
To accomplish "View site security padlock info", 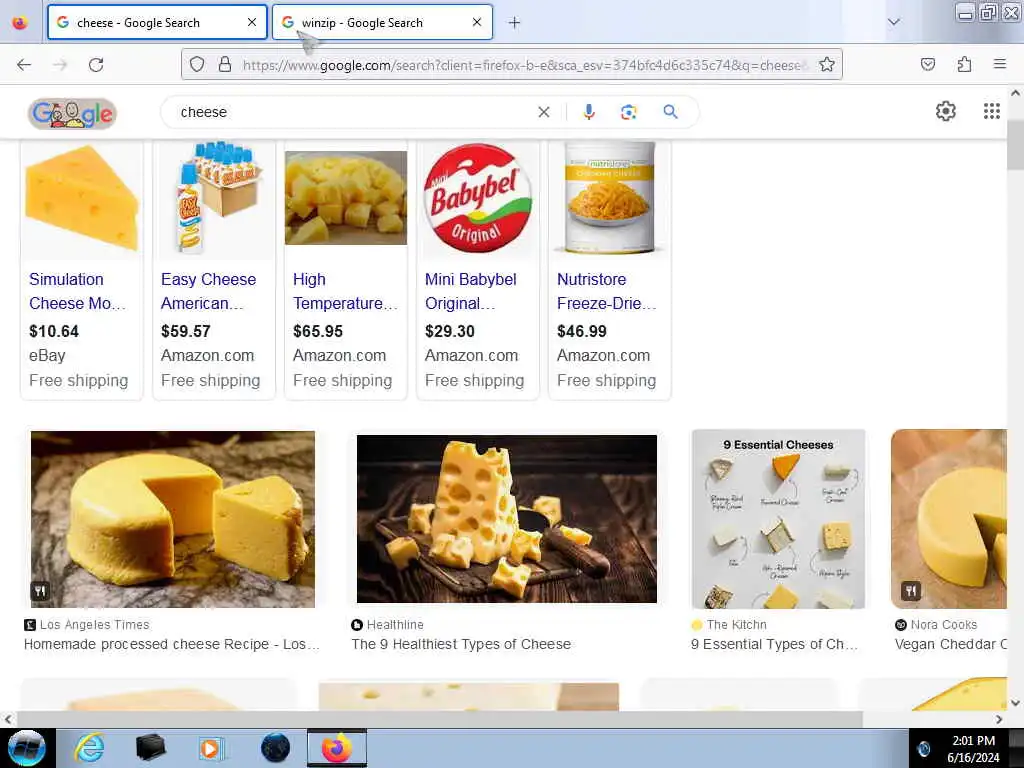I will [x=225, y=65].
